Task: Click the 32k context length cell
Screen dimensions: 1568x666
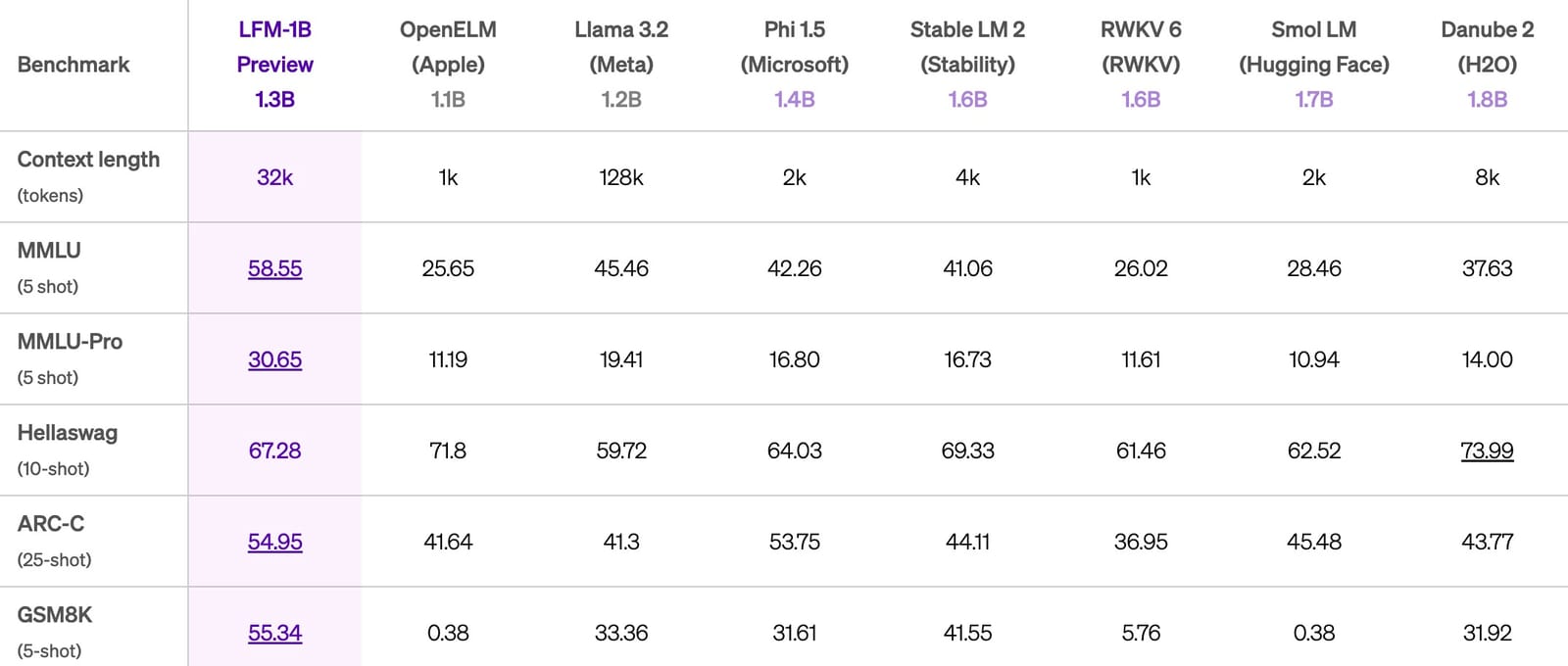Action: point(274,177)
